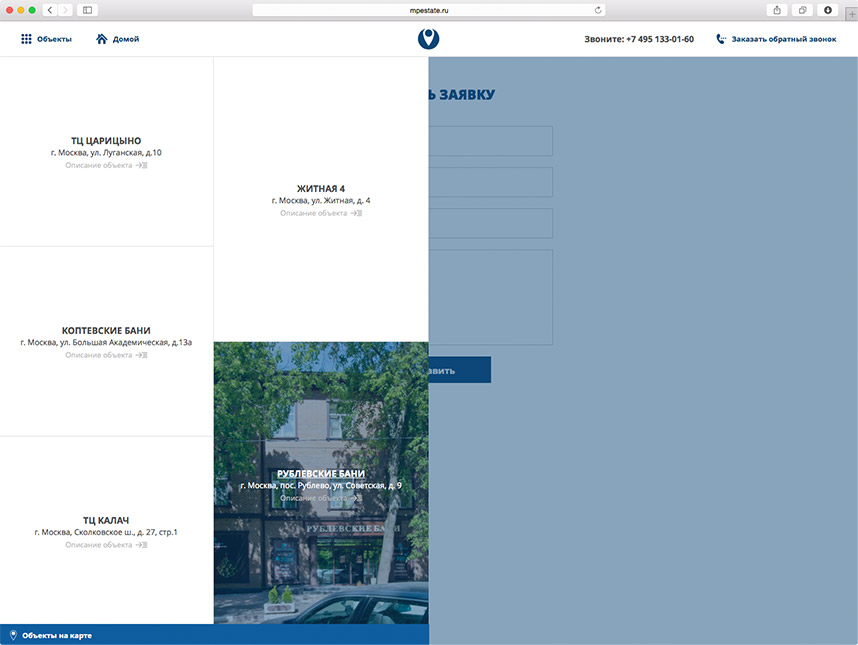The image size is (858, 645).
Task: Reload the page using the refresh icon
Action: (x=598, y=10)
